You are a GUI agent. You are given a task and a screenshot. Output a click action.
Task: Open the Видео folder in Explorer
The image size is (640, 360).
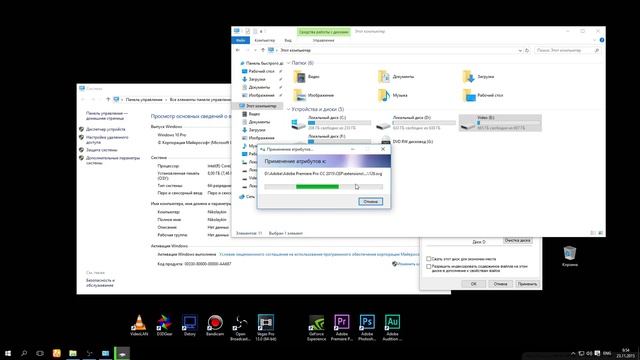pos(307,76)
